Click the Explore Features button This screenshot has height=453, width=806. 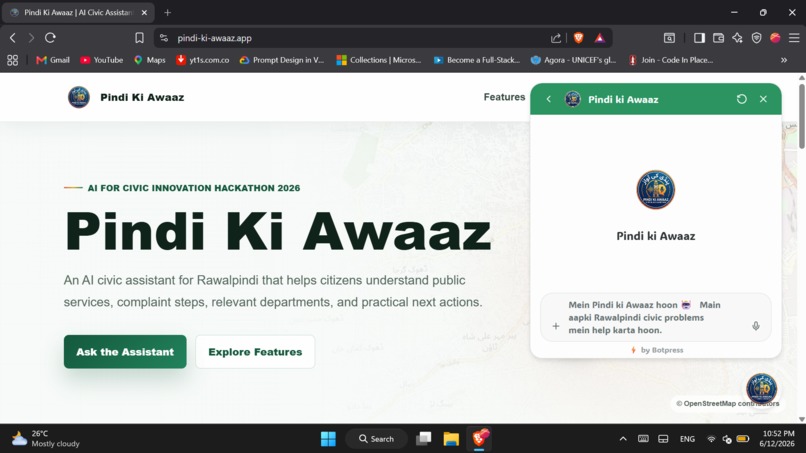pyautogui.click(x=255, y=352)
